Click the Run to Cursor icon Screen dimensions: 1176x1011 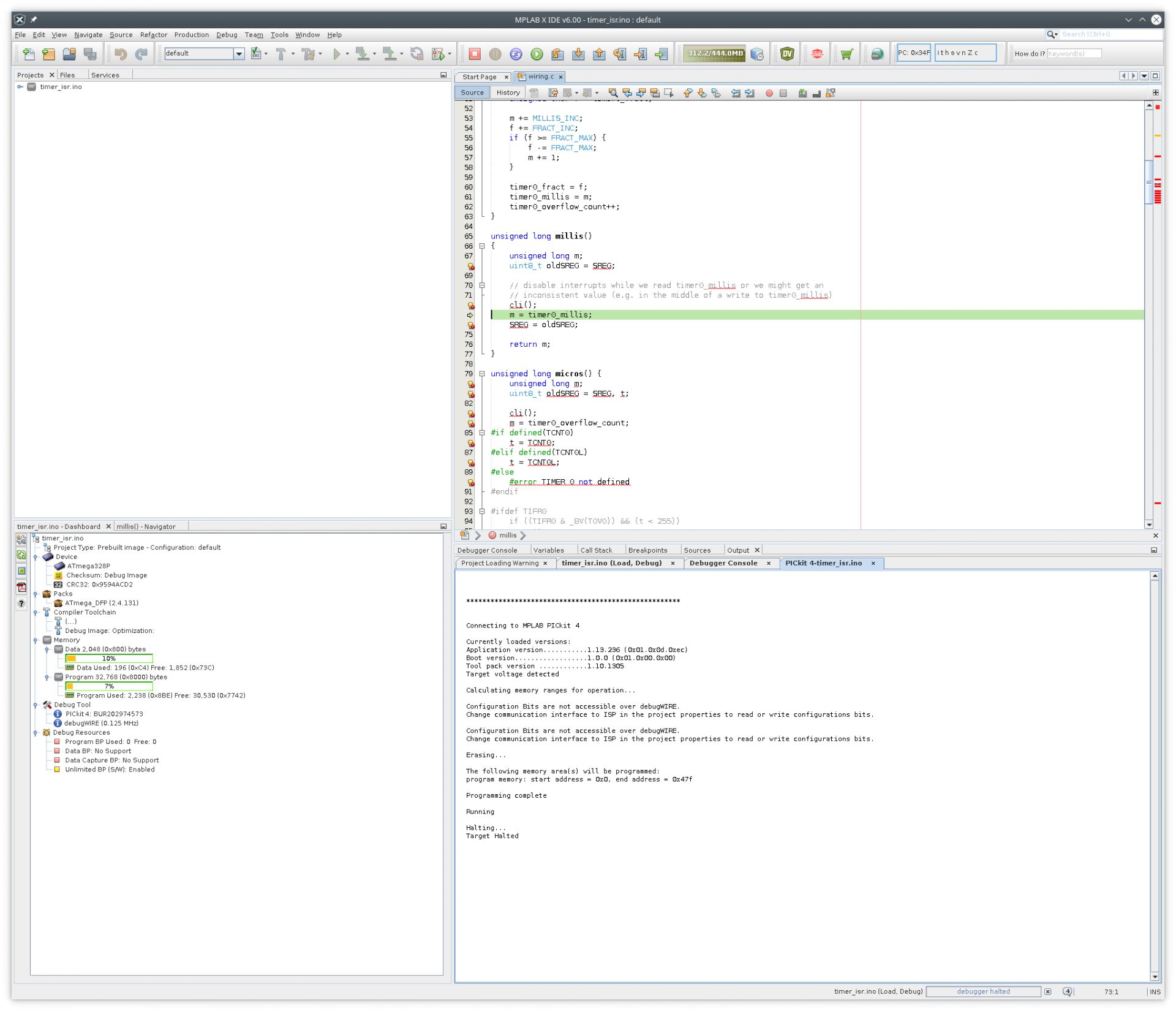[x=620, y=54]
